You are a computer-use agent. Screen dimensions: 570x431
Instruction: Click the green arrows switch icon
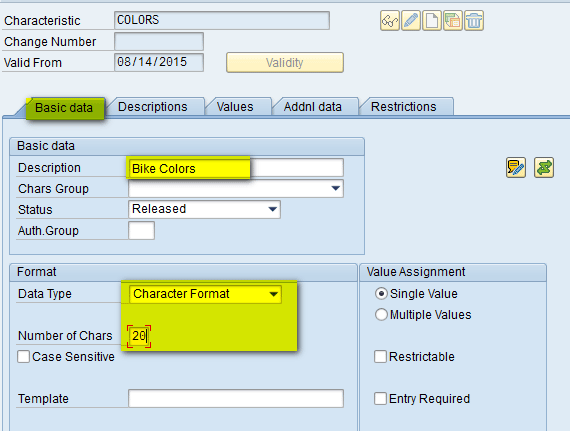[x=544, y=168]
